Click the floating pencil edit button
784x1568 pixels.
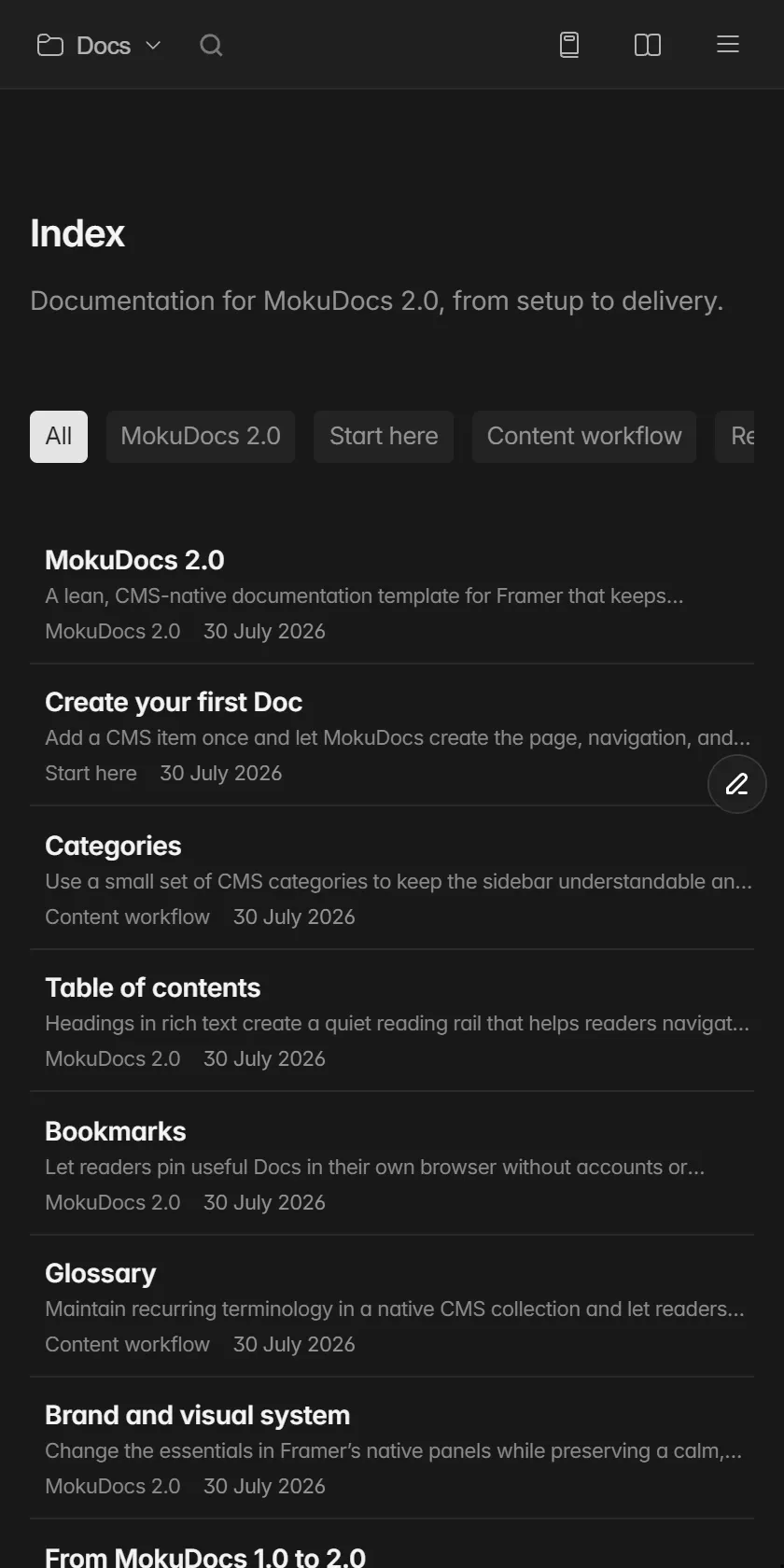pyautogui.click(x=737, y=784)
